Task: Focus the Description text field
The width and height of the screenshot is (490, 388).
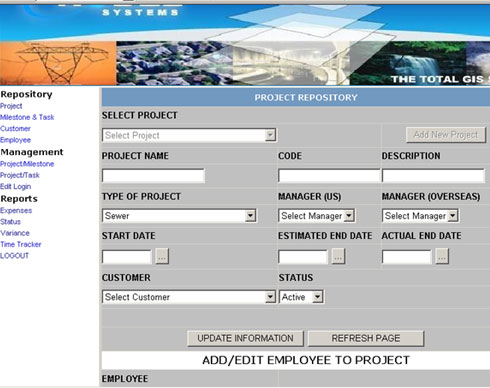Action: 433,176
